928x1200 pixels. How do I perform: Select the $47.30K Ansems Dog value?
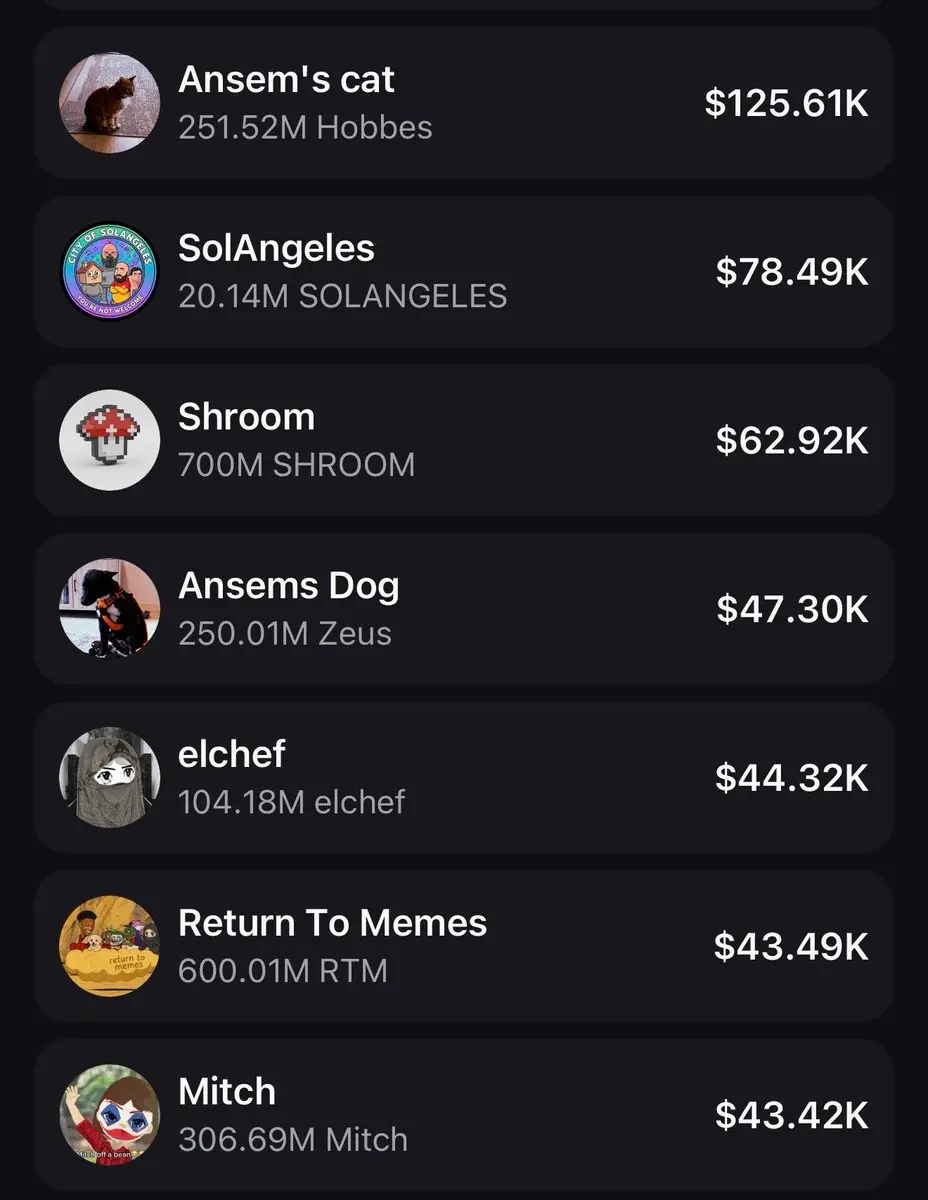[792, 608]
